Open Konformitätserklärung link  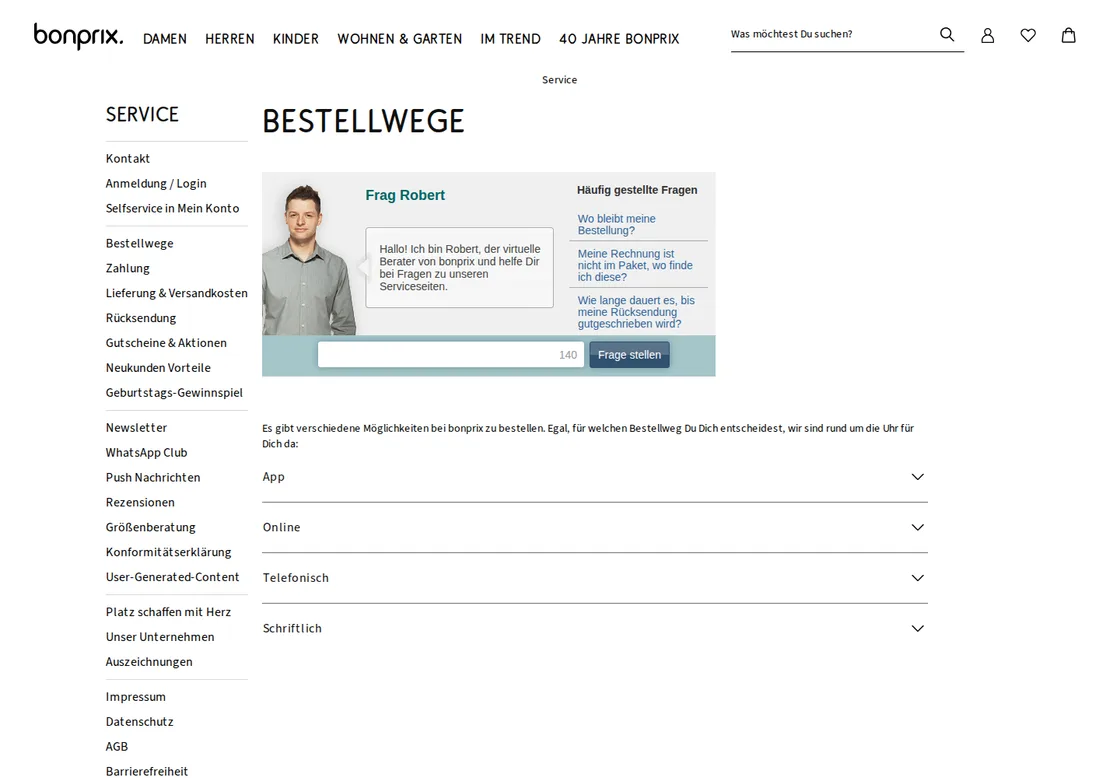point(169,552)
